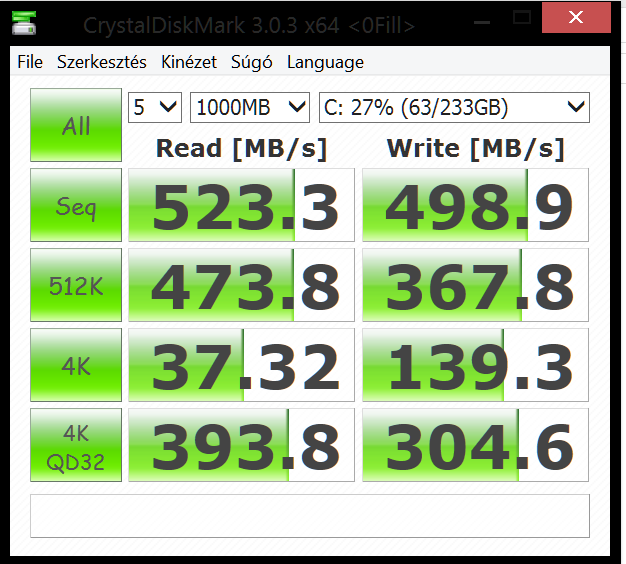
Task: Click the Read [MB/s] column header
Action: click(241, 148)
